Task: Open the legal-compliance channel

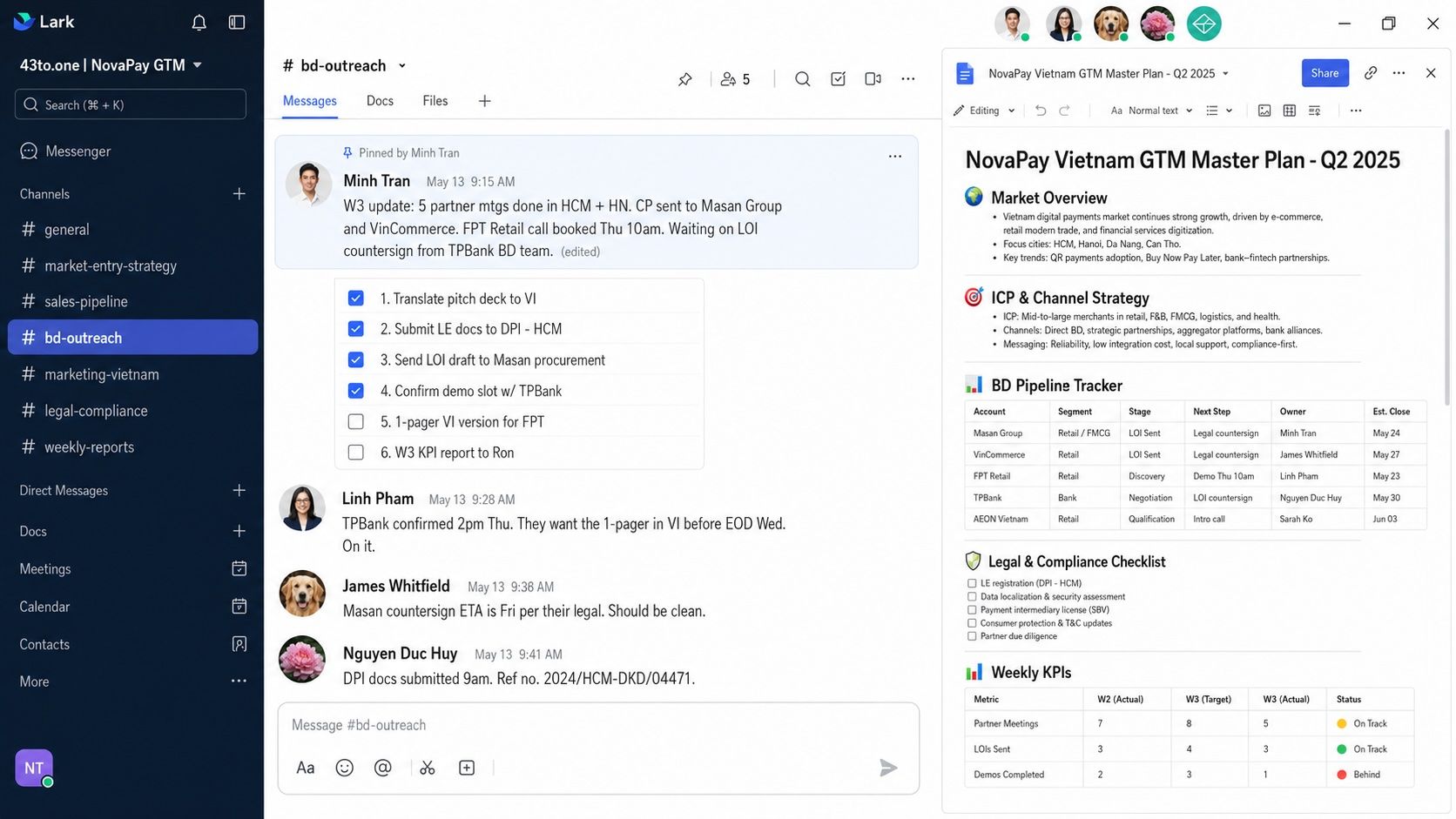Action: pyautogui.click(x=133, y=411)
